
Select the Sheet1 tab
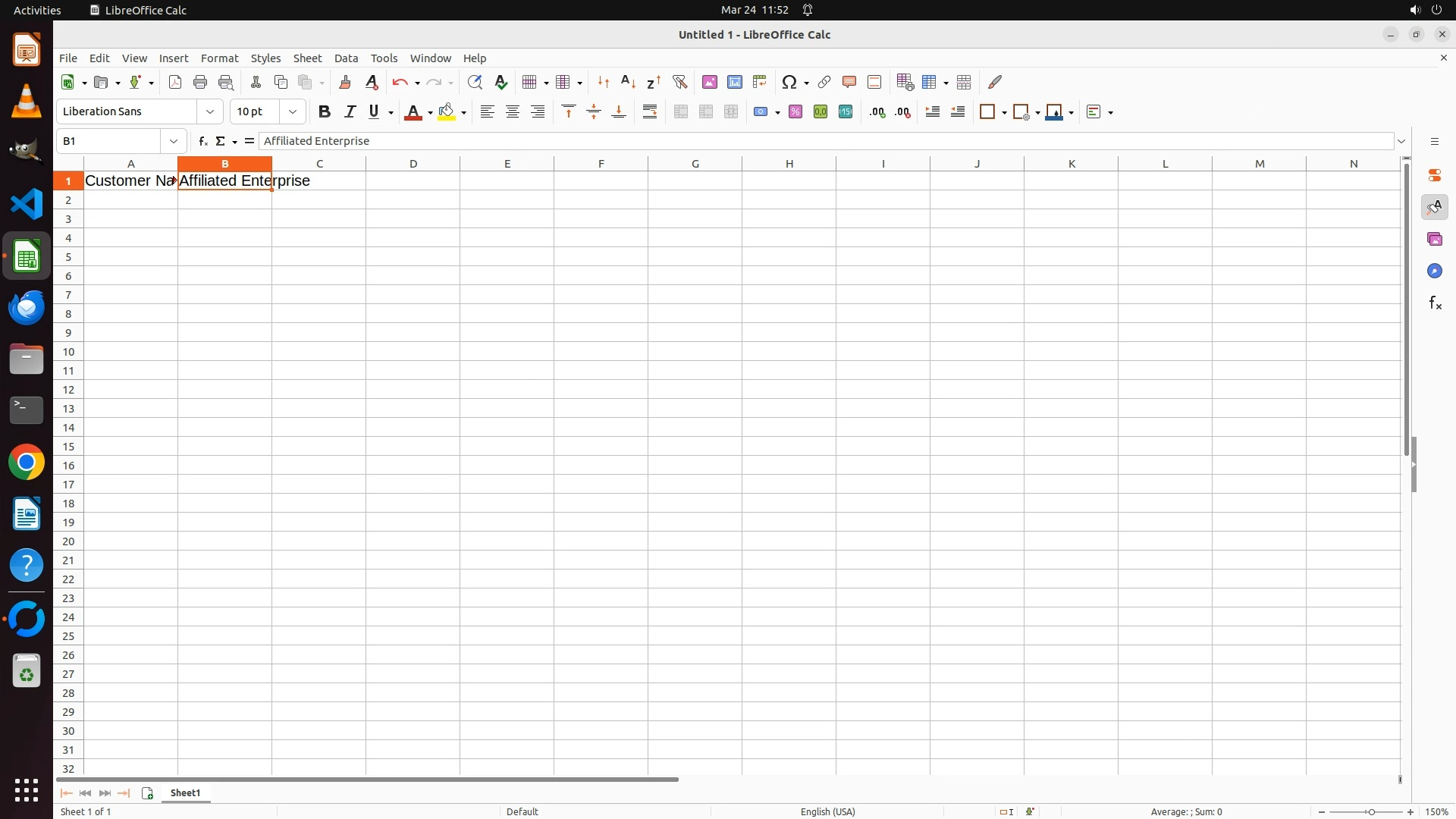pos(185,792)
